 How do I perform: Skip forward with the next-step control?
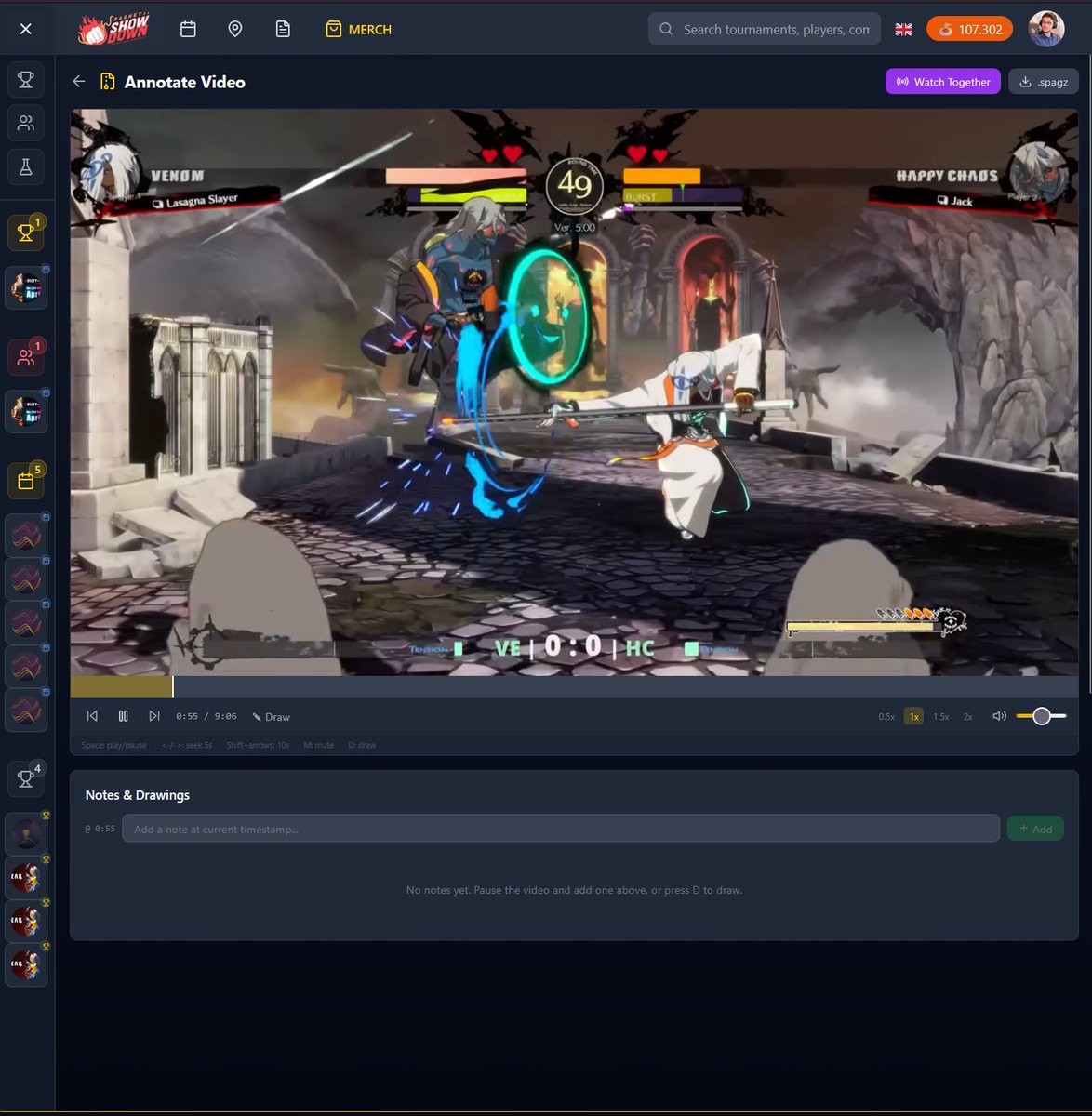154,716
